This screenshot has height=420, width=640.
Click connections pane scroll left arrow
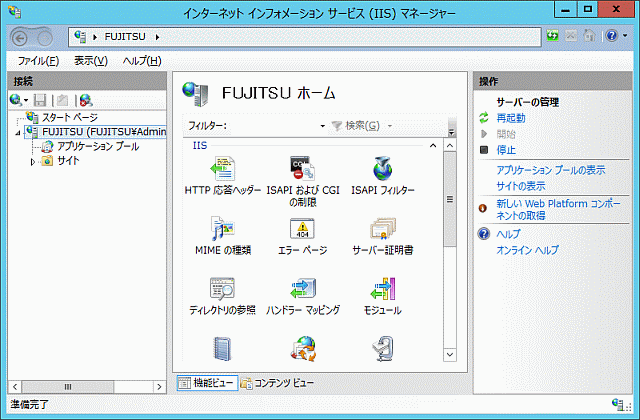click(15, 387)
